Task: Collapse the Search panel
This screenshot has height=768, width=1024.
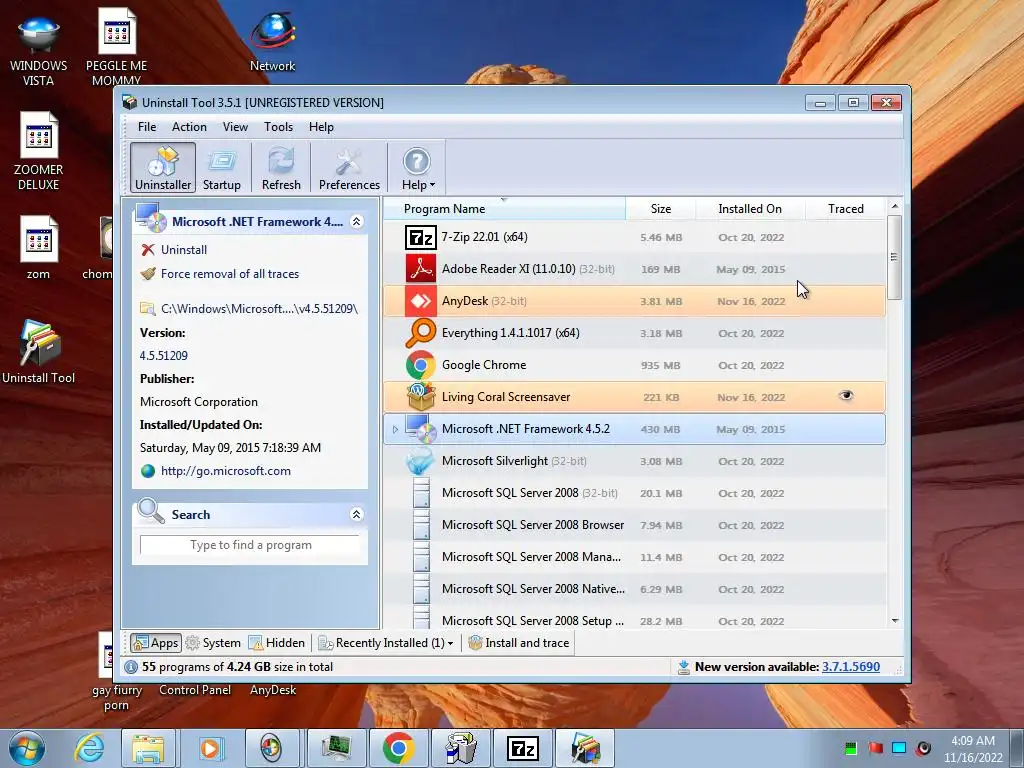Action: click(357, 514)
